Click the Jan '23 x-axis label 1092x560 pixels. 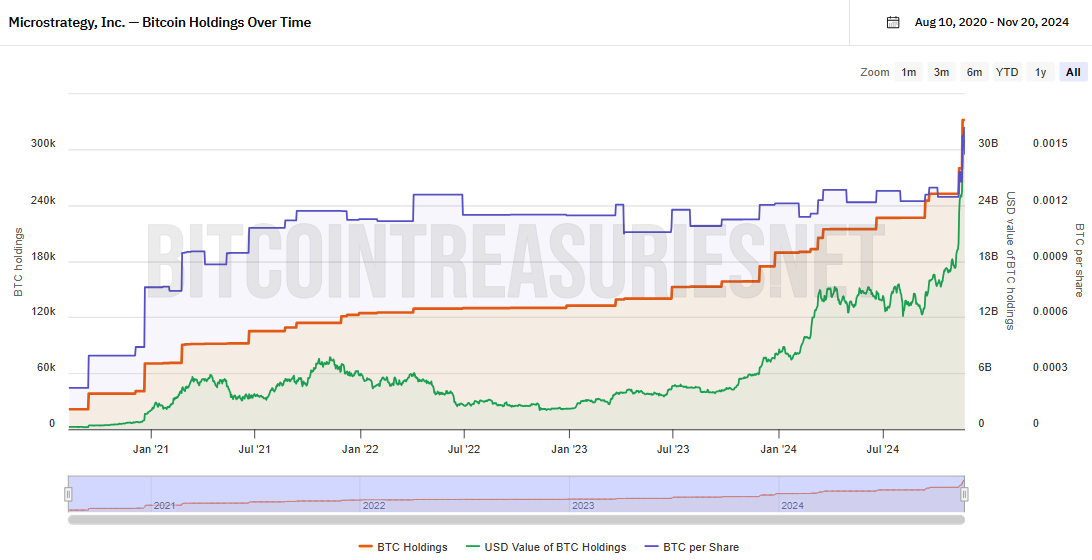570,449
